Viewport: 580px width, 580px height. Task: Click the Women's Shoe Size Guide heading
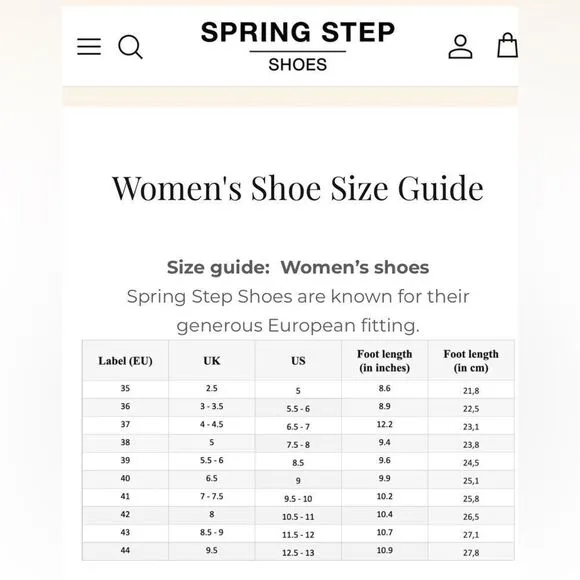(x=298, y=188)
